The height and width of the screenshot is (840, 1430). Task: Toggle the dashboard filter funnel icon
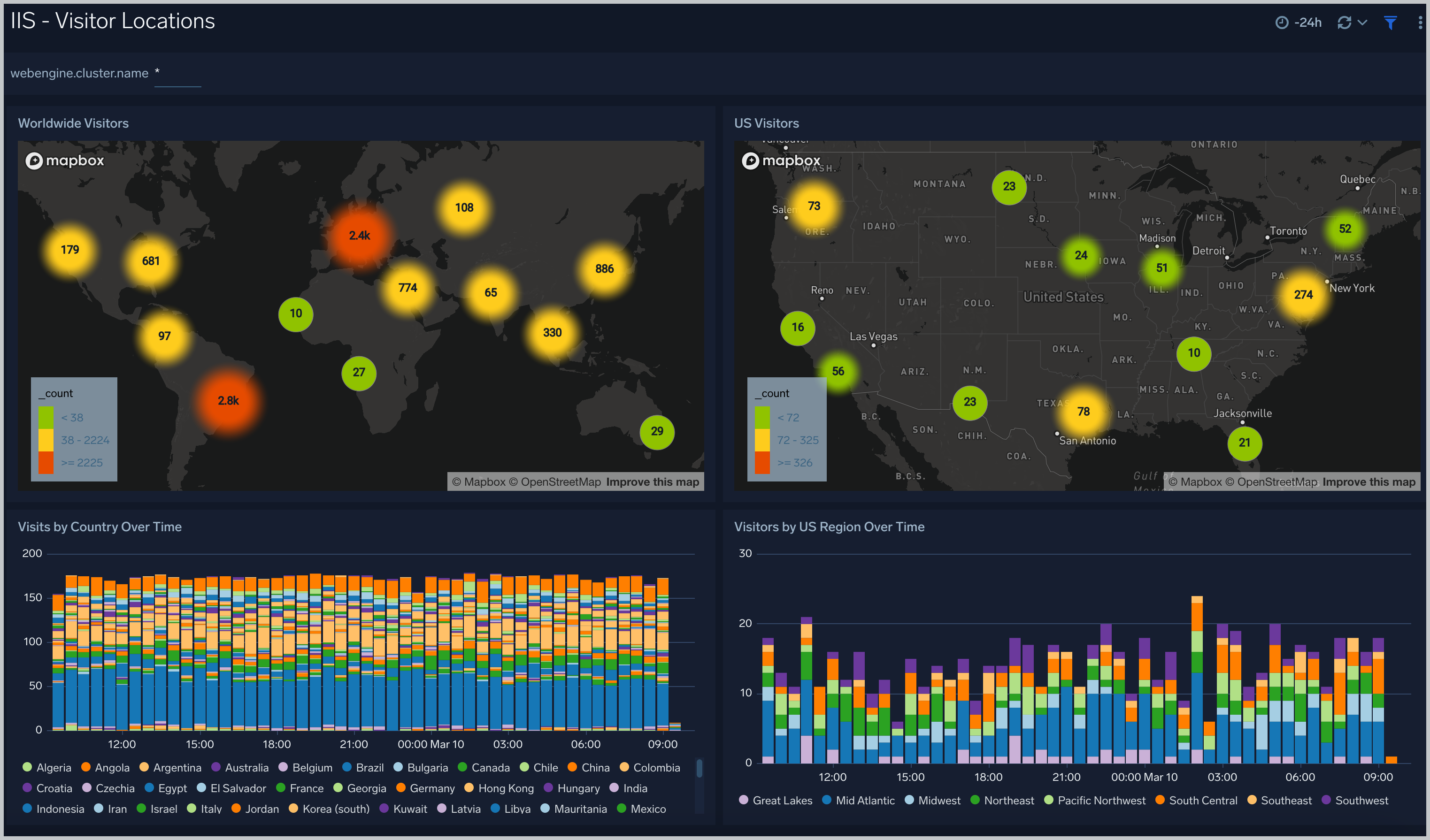click(x=1390, y=22)
